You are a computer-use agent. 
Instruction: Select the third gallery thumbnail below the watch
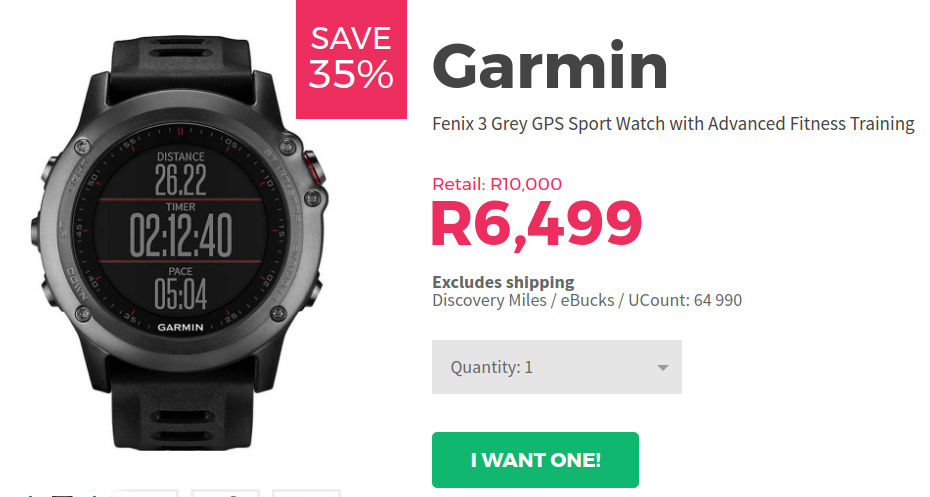tap(225, 493)
